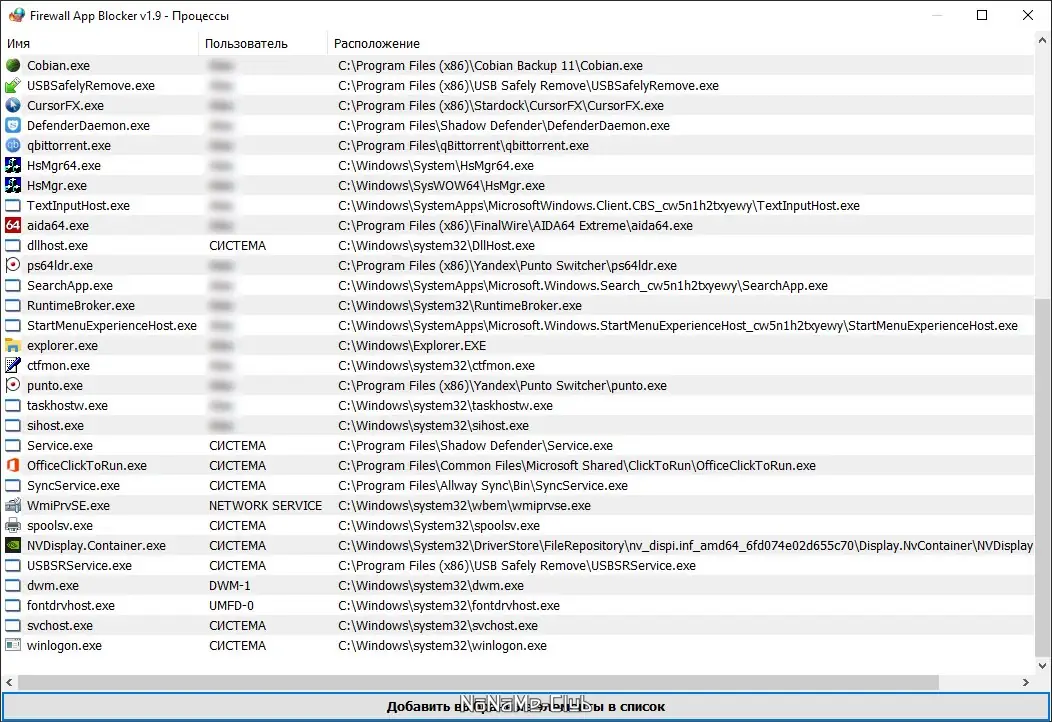Select the fontdrvhost.exe process name
The width and height of the screenshot is (1052, 722).
[70, 605]
